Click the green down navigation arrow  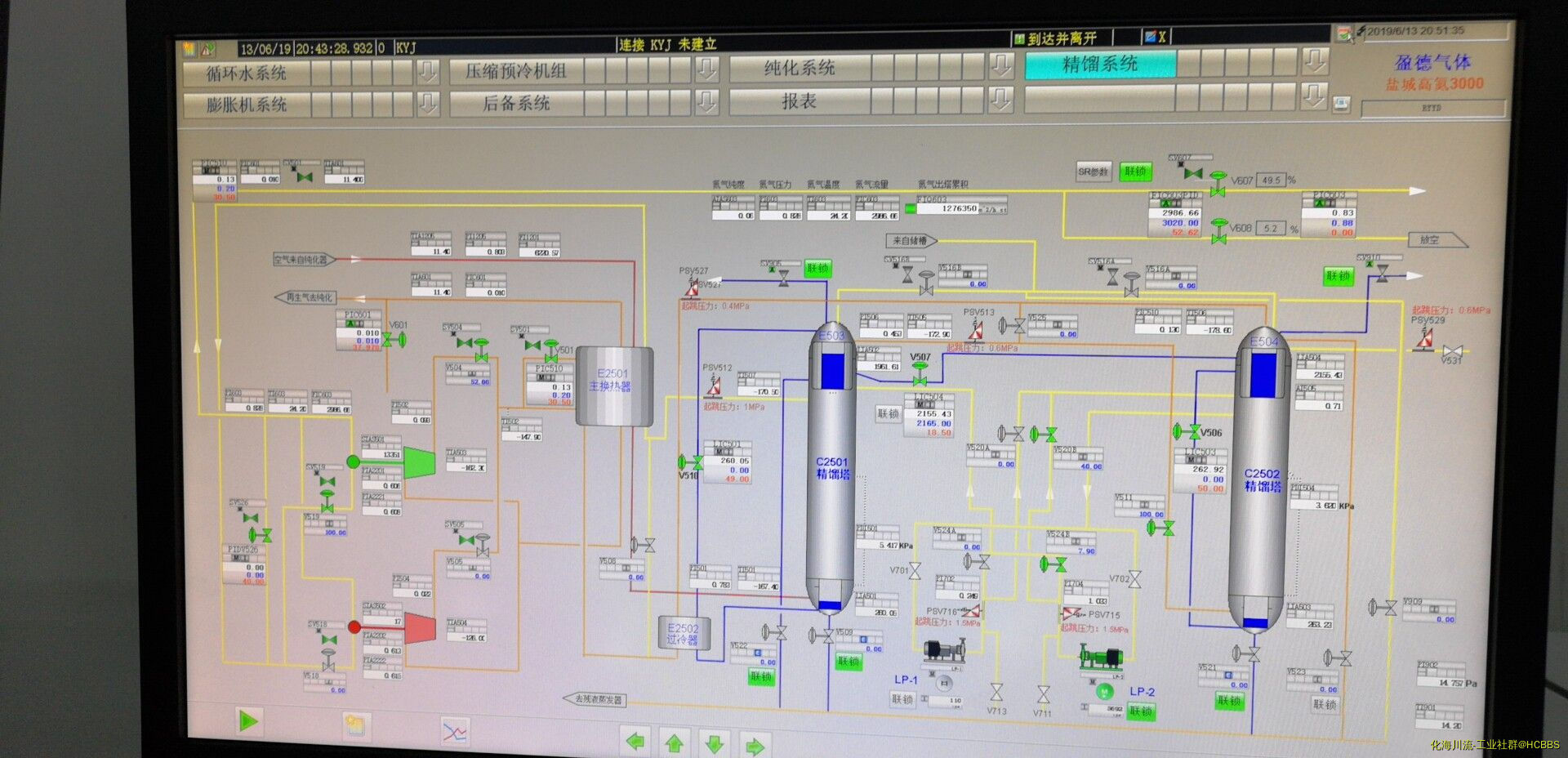coord(715,744)
